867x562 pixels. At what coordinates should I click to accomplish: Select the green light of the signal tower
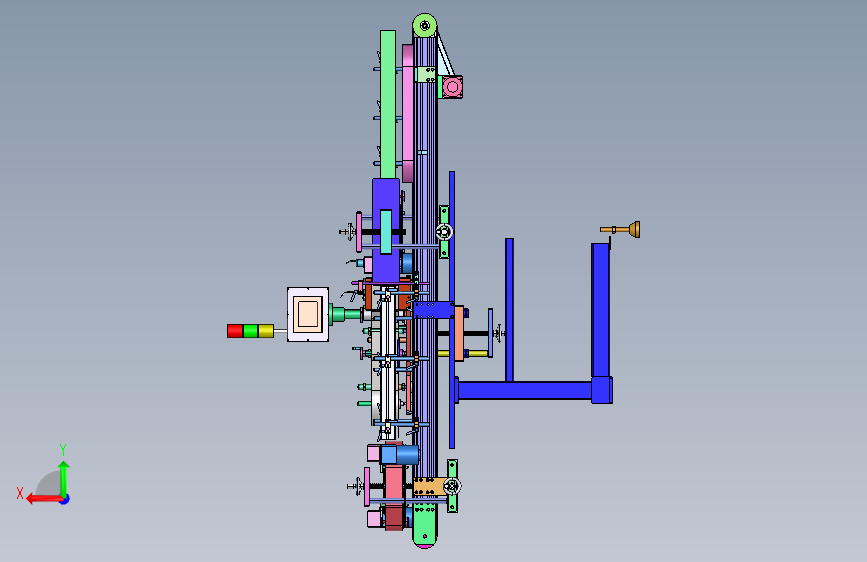tap(250, 331)
